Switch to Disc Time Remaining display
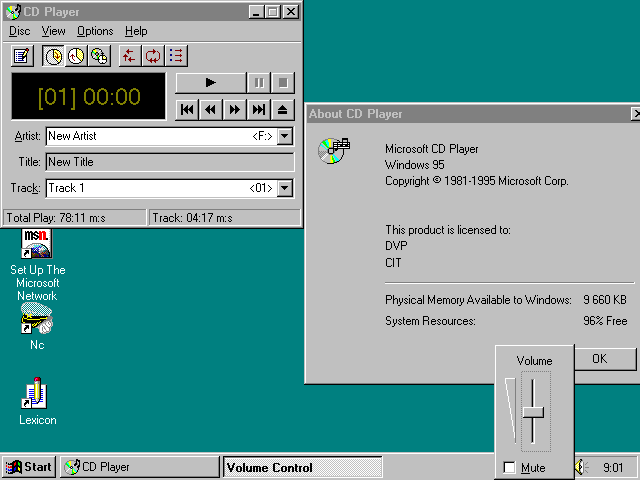Image resolution: width=640 pixels, height=480 pixels. (99, 56)
